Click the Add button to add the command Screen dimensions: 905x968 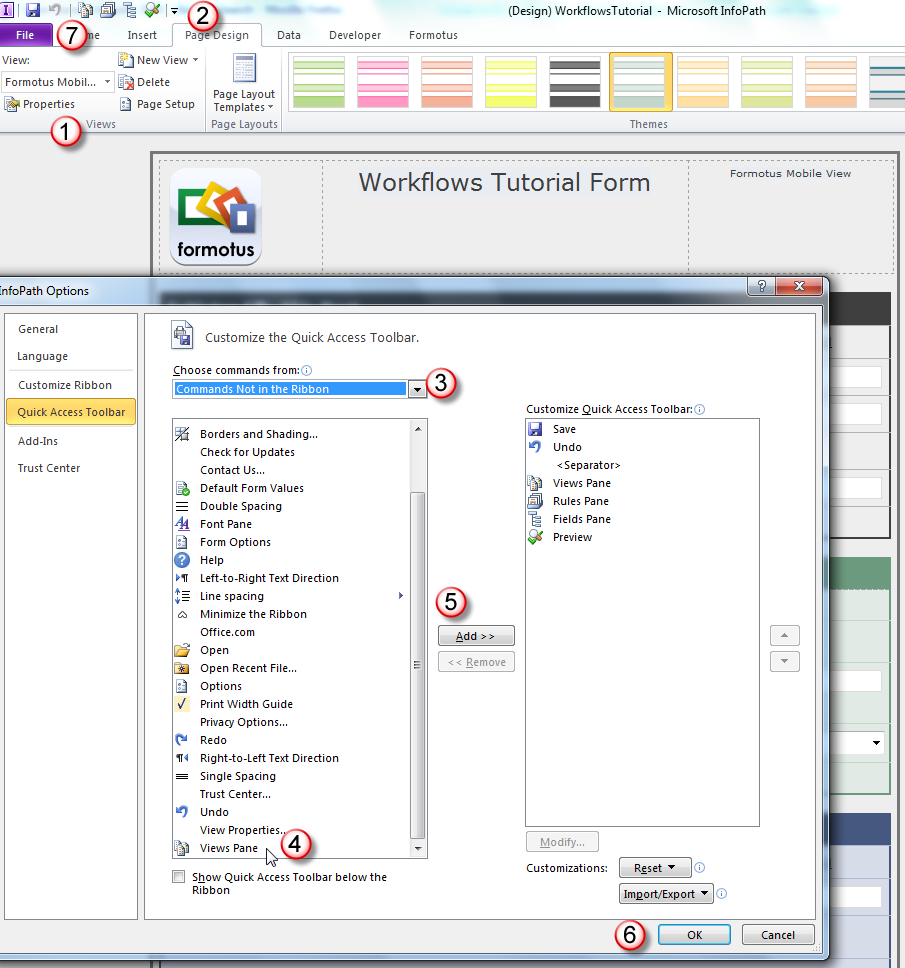tap(476, 635)
